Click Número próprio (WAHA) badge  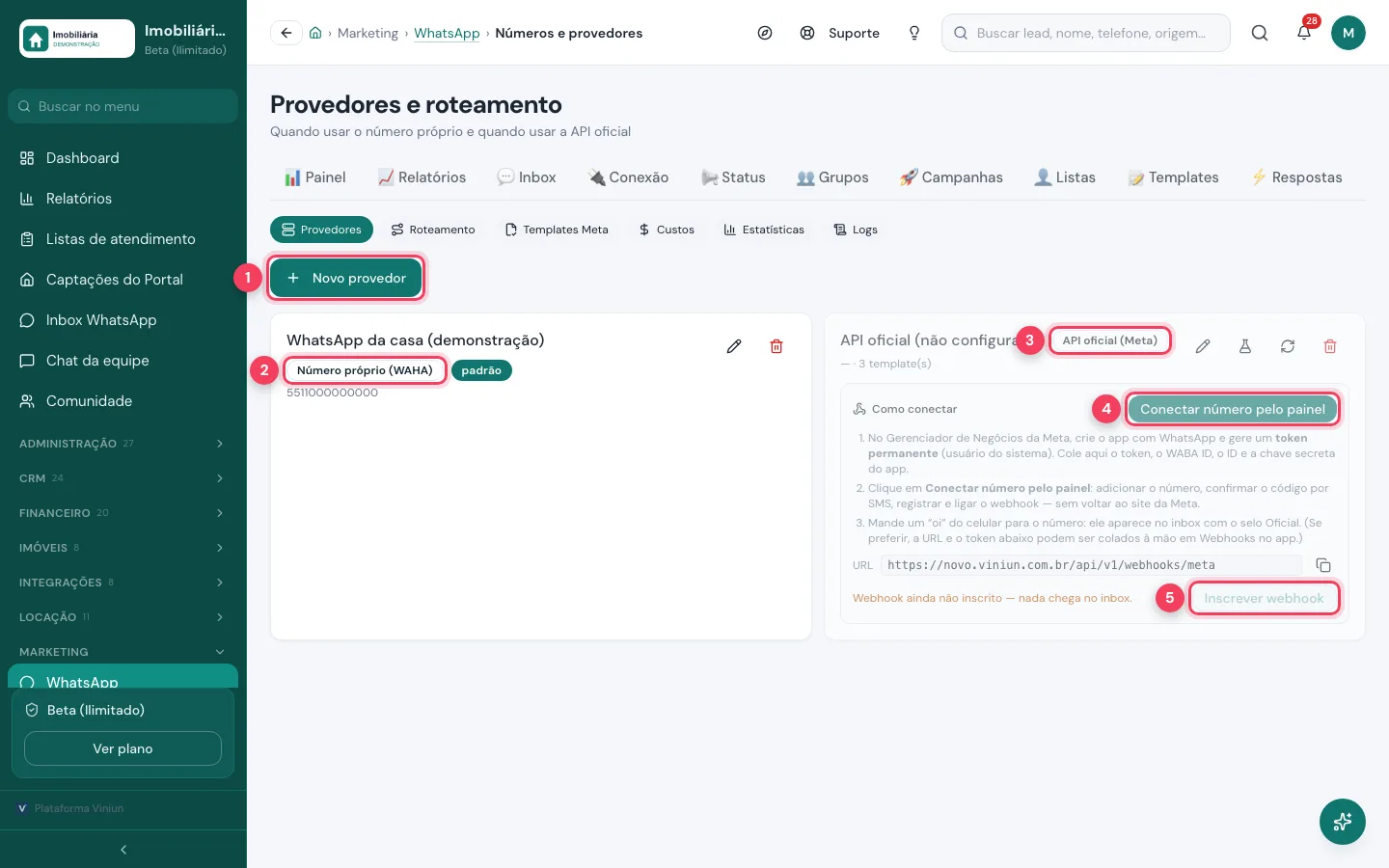(365, 370)
